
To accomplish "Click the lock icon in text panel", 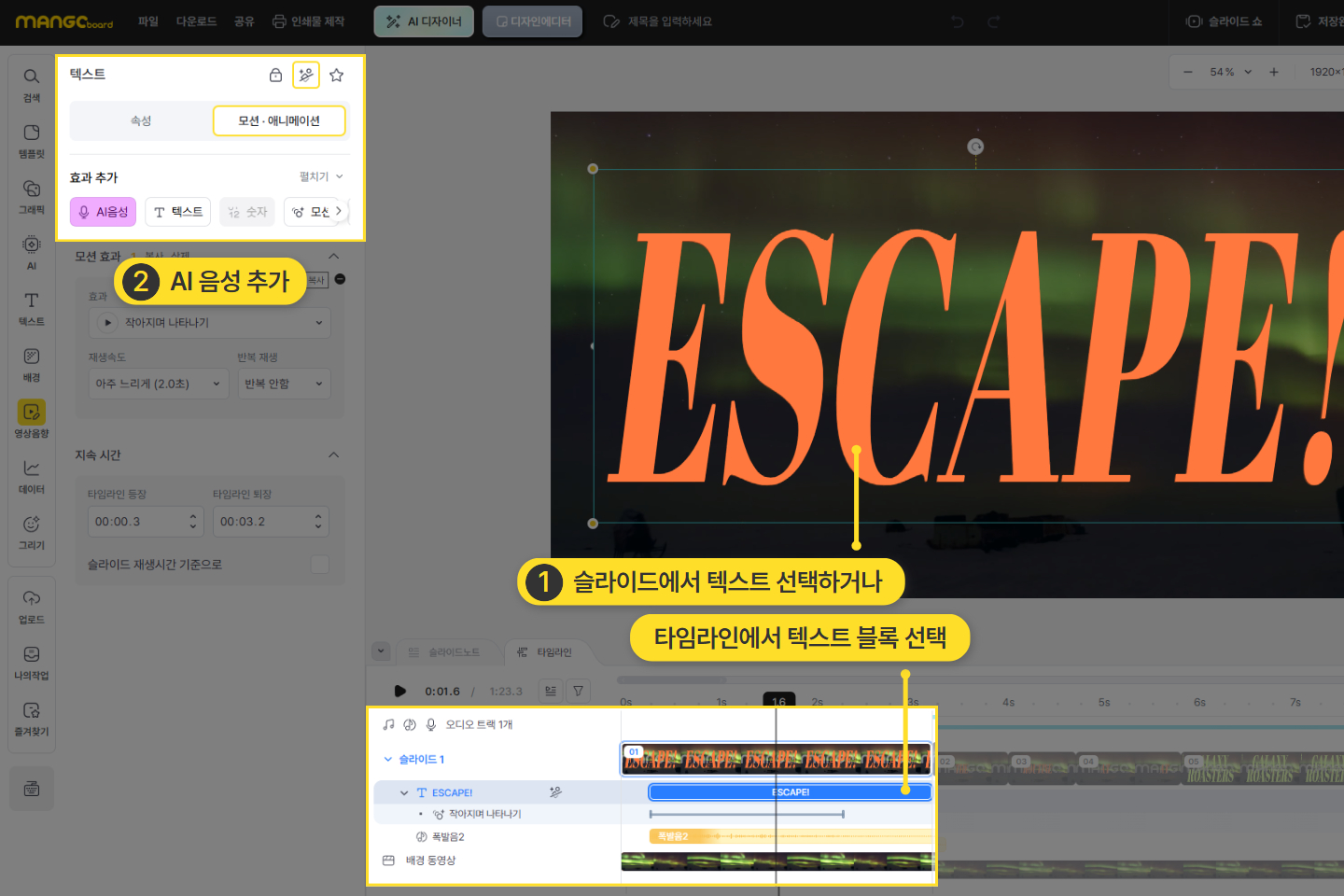I will [275, 75].
